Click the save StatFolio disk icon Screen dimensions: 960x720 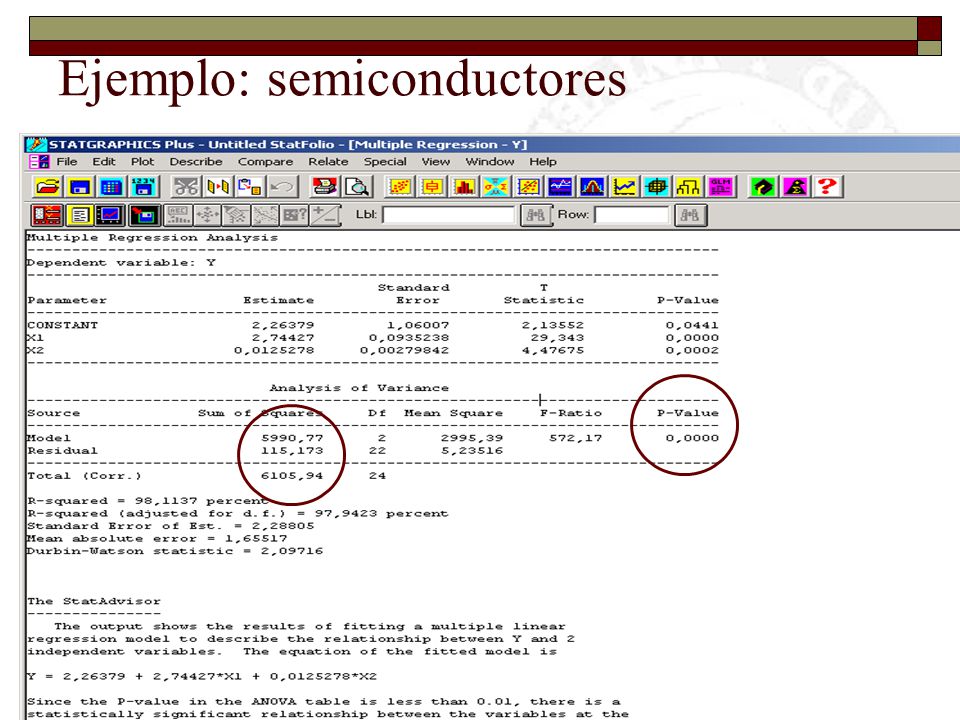[79, 186]
